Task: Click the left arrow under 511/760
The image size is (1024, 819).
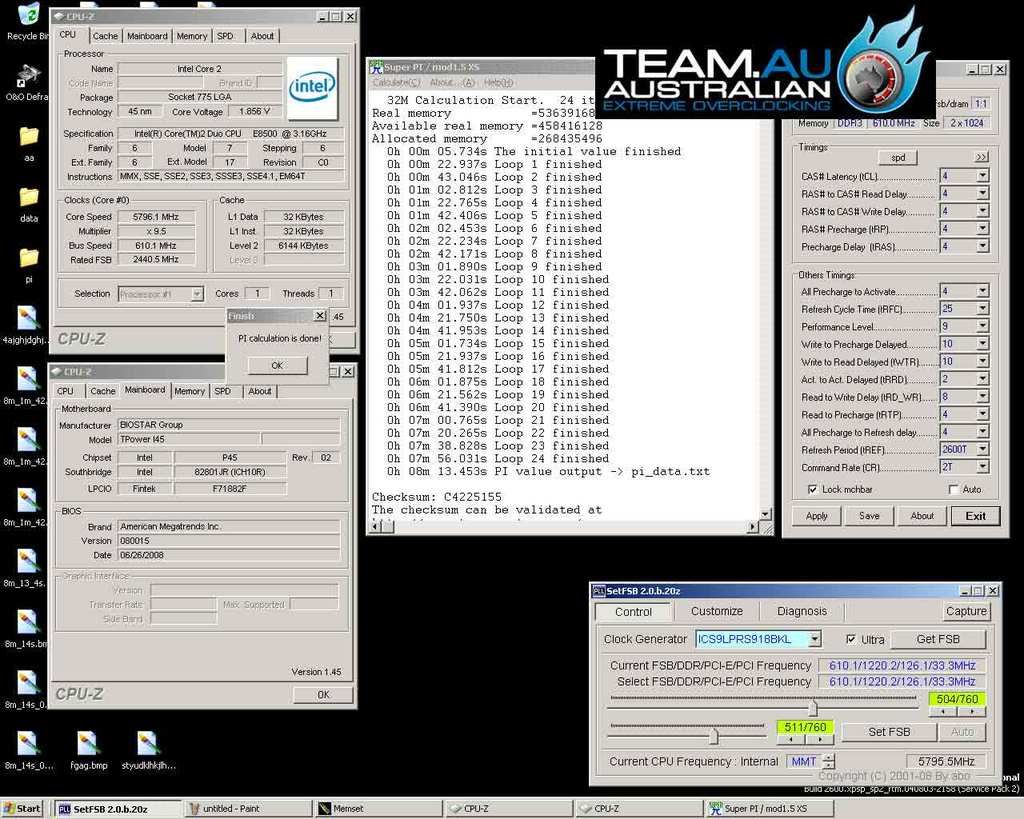Action: coord(791,739)
